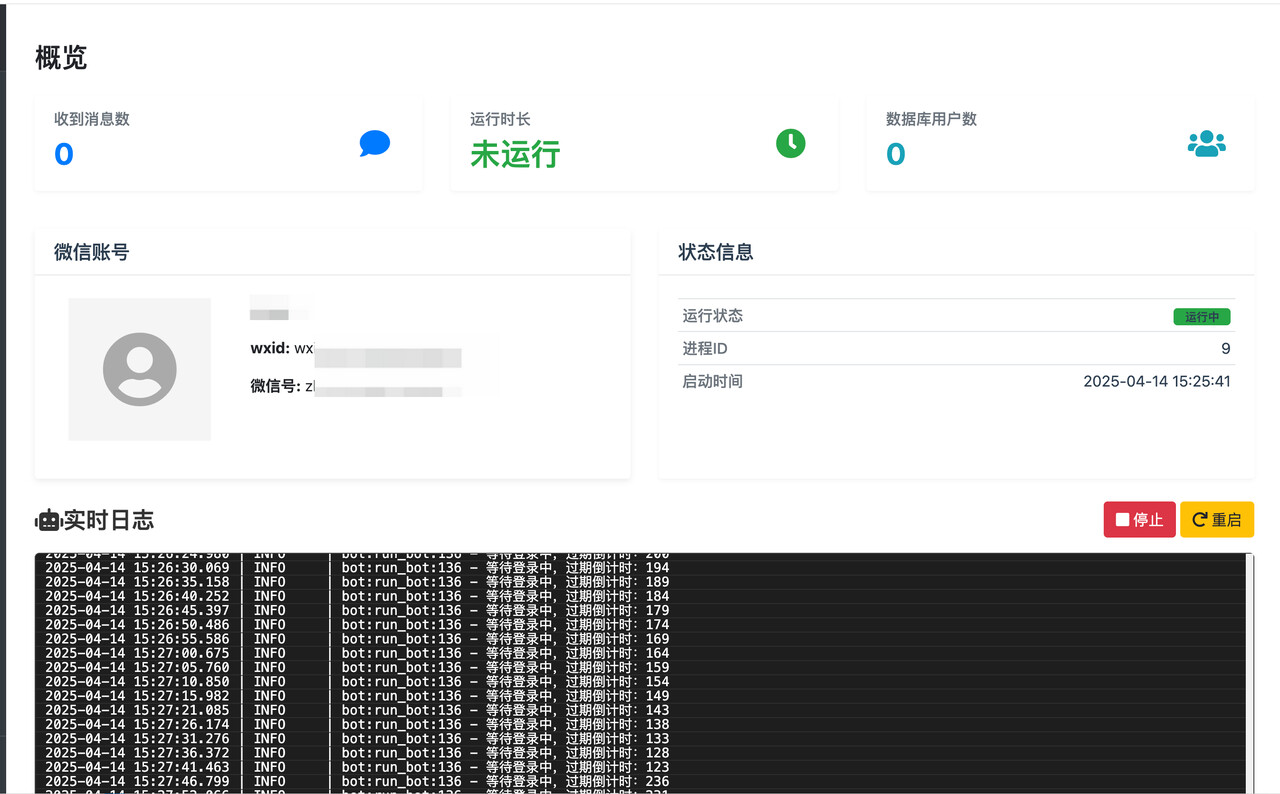Click the 启动时间 timestamp value
This screenshot has height=794, width=1280.
(x=1156, y=381)
